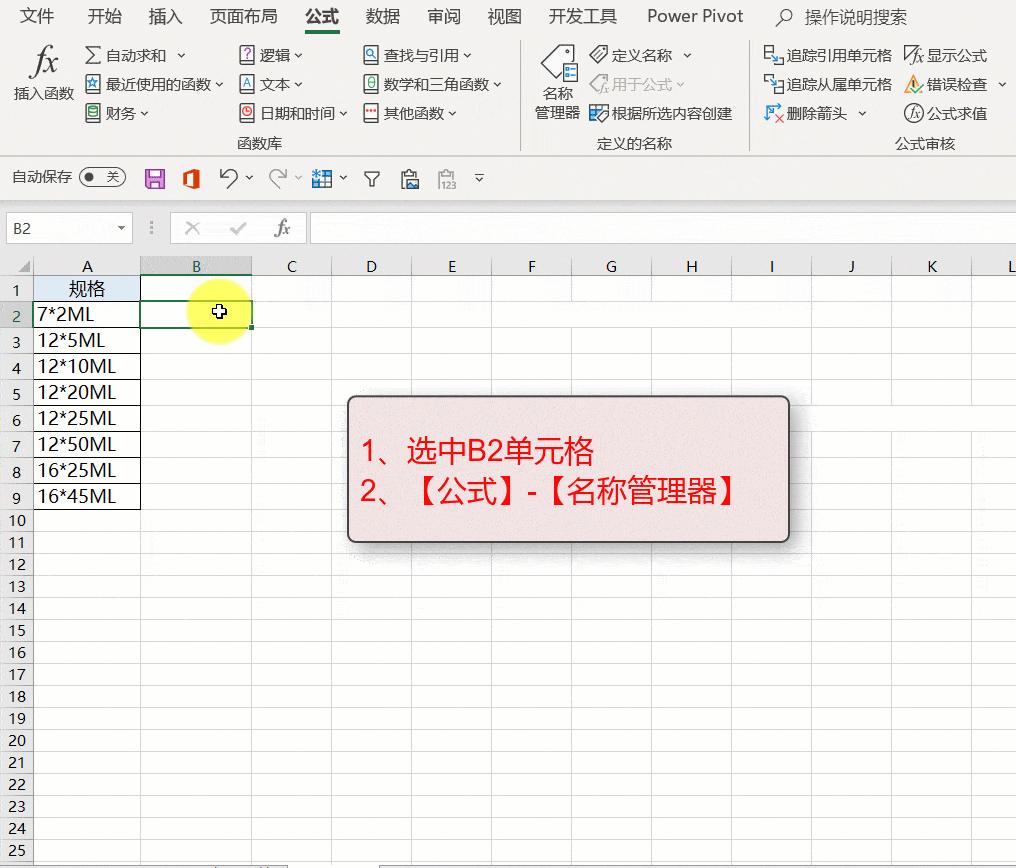Open the 插入函数 (Insert Function) dialog
The image size is (1016, 868).
(42, 75)
